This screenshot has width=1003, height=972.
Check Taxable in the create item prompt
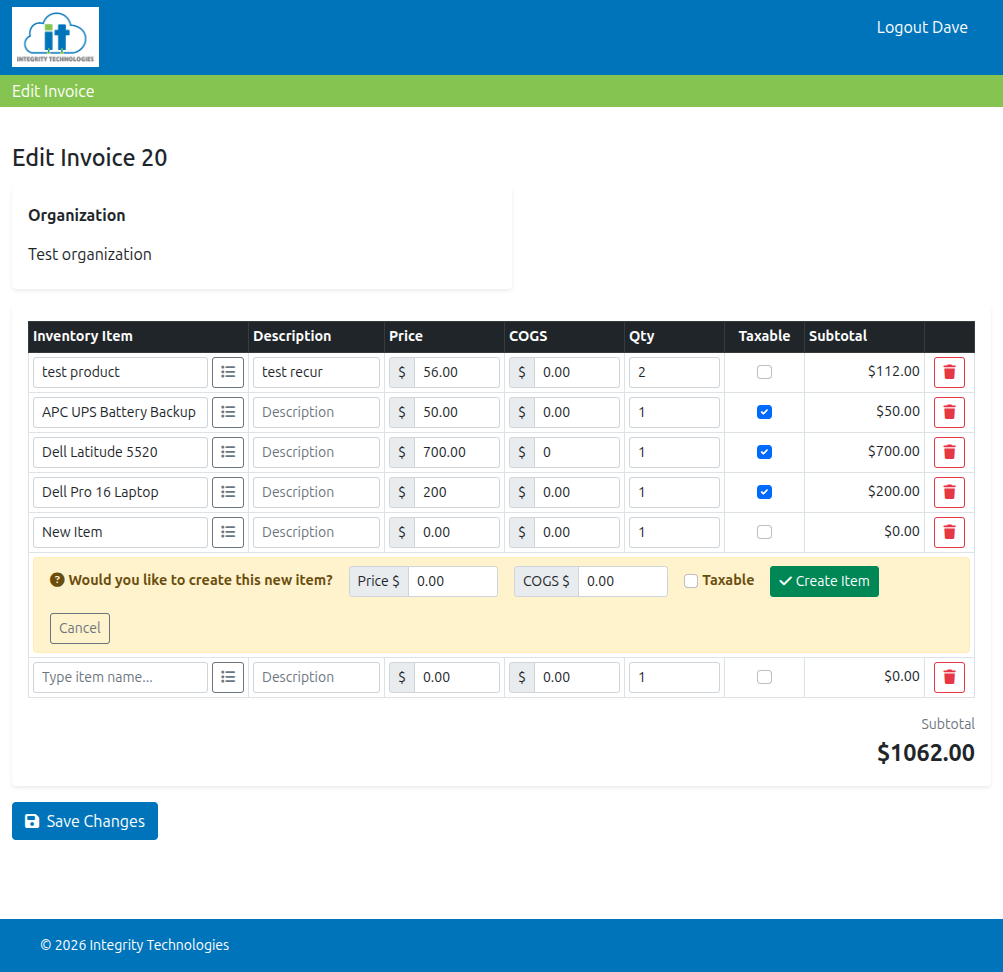point(691,581)
